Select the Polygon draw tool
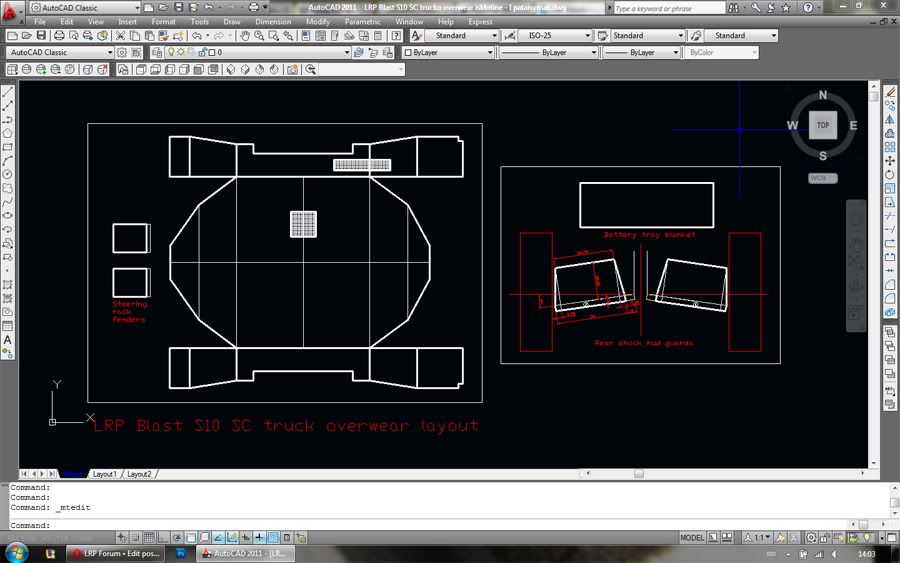900x563 pixels. pos(7,133)
